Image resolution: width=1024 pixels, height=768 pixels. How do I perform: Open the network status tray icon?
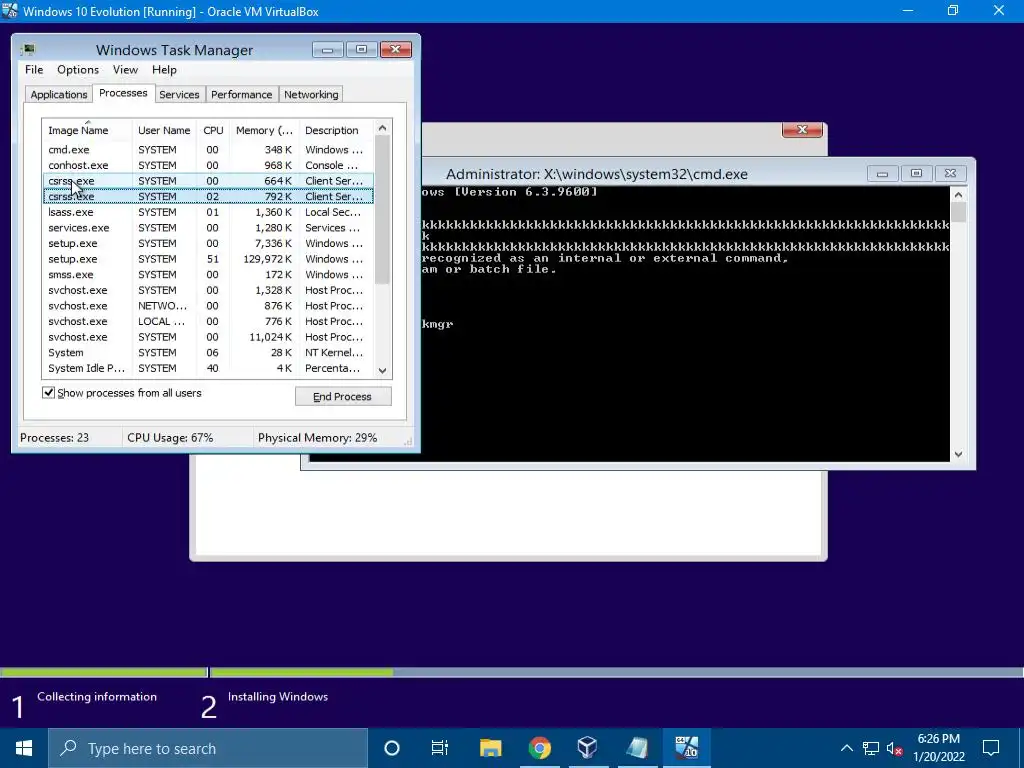[x=871, y=748]
